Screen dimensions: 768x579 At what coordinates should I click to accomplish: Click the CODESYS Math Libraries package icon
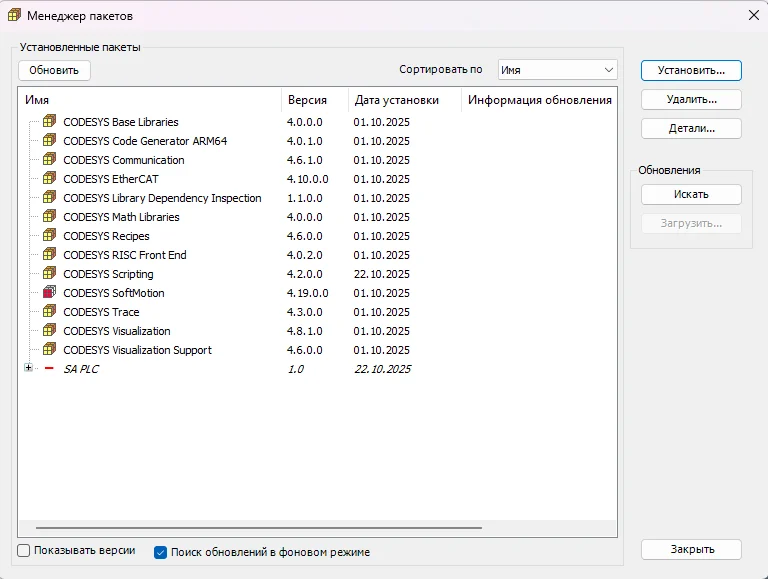tap(49, 216)
